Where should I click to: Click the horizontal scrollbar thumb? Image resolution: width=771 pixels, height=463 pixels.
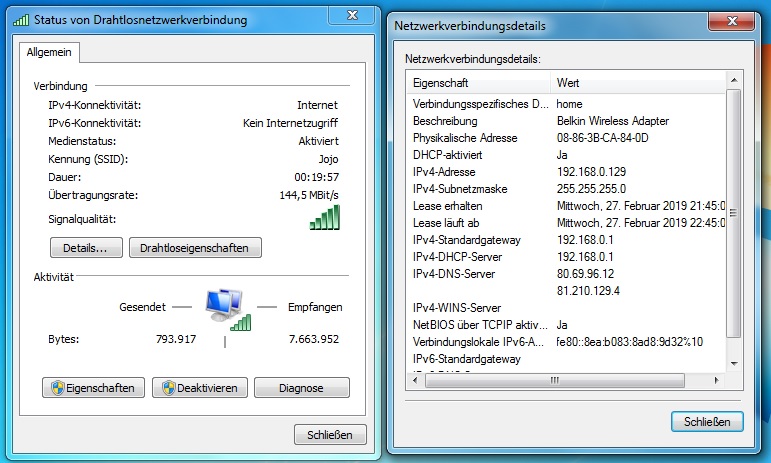555,380
